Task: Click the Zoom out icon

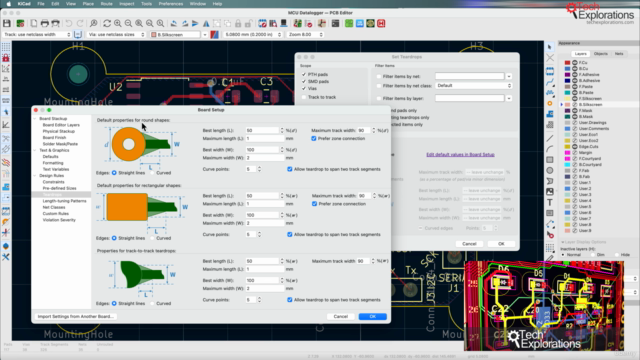Action: [128, 24]
